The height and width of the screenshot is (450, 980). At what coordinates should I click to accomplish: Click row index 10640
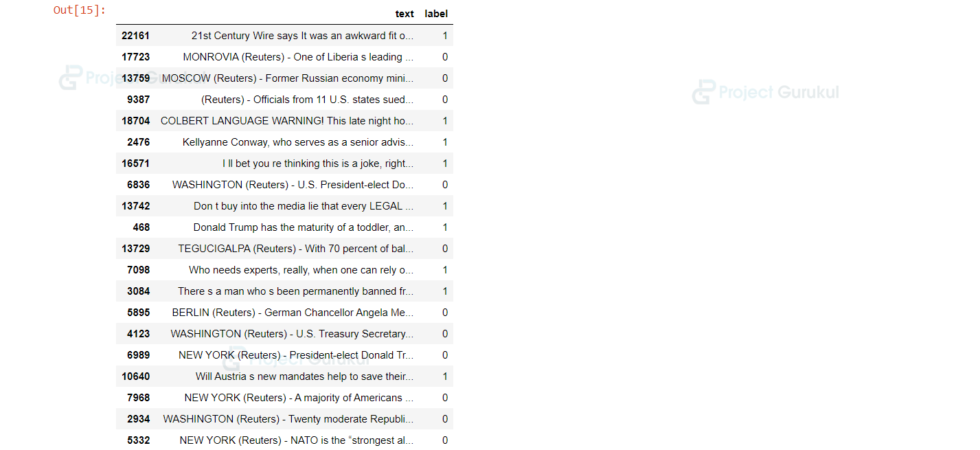point(135,376)
